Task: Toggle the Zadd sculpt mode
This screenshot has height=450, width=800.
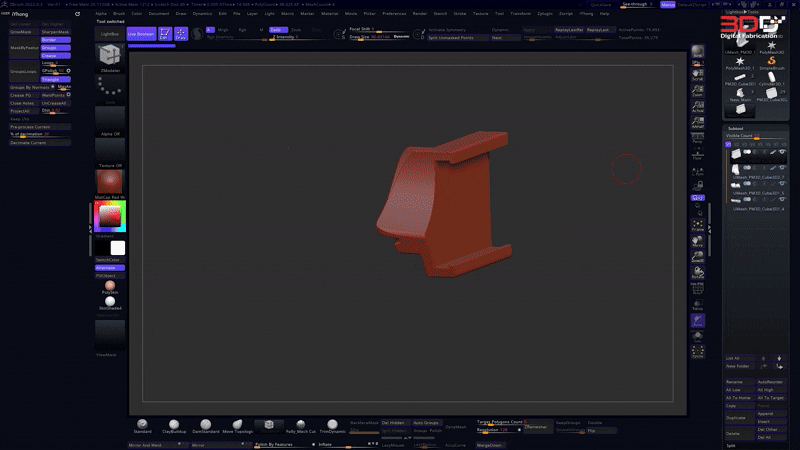Action: [276, 30]
